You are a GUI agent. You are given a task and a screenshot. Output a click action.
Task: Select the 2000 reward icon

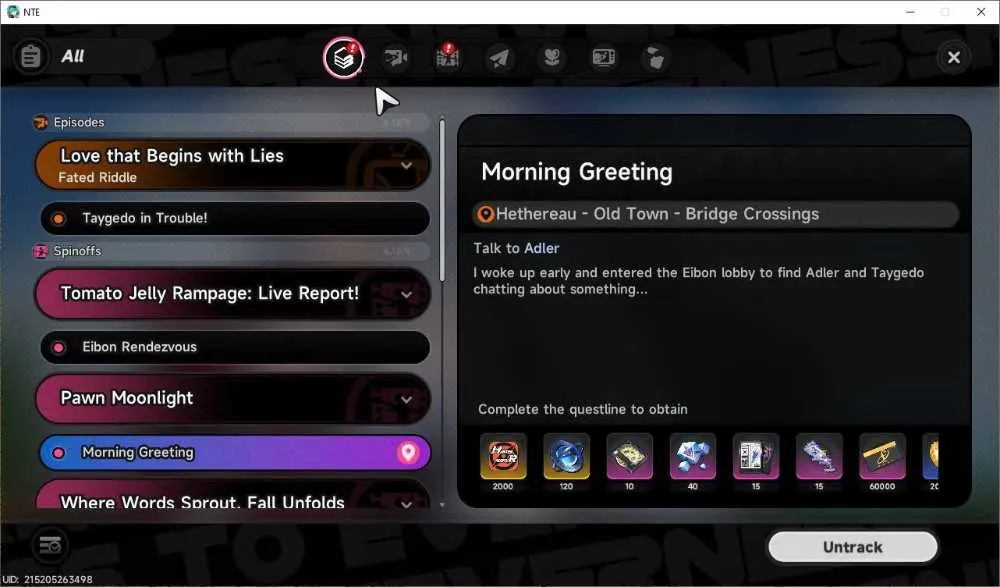point(503,457)
